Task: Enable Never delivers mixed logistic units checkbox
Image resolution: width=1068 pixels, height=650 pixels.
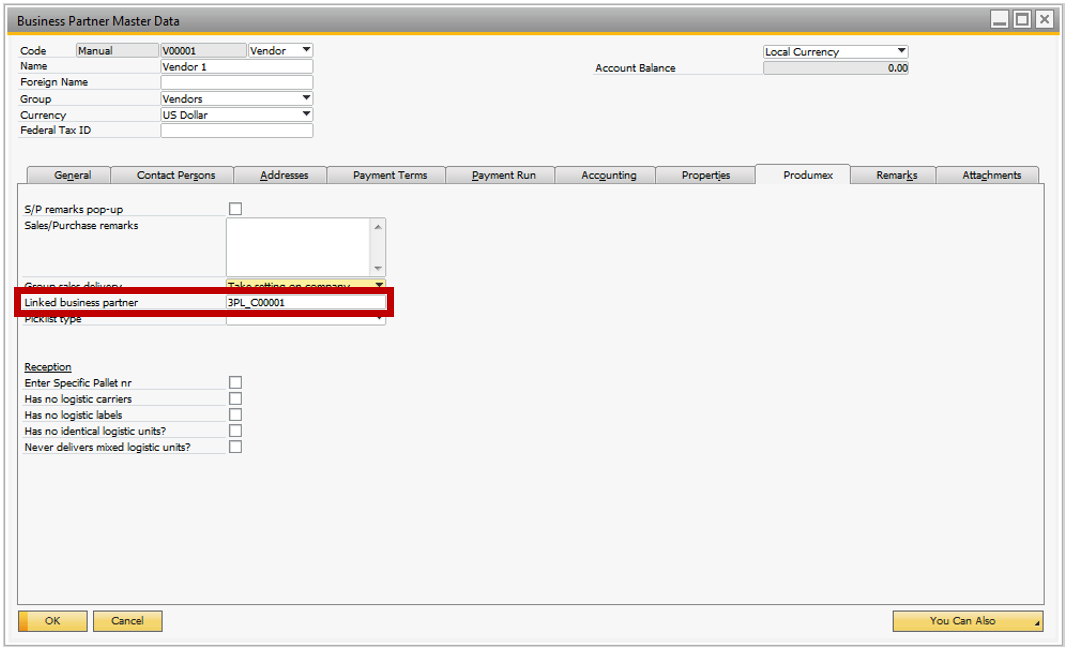Action: click(x=236, y=447)
